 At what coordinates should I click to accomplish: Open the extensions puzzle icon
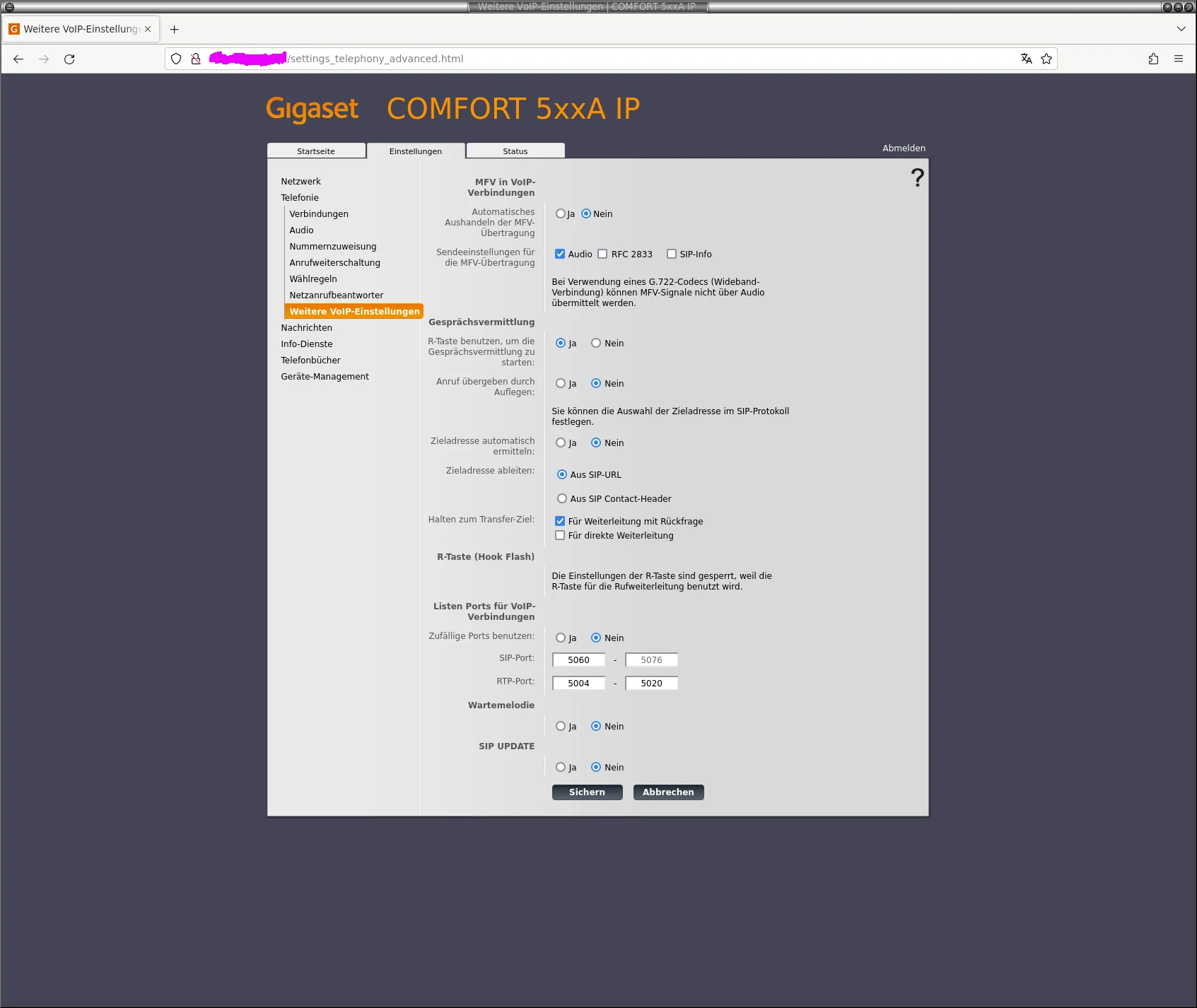pyautogui.click(x=1153, y=59)
